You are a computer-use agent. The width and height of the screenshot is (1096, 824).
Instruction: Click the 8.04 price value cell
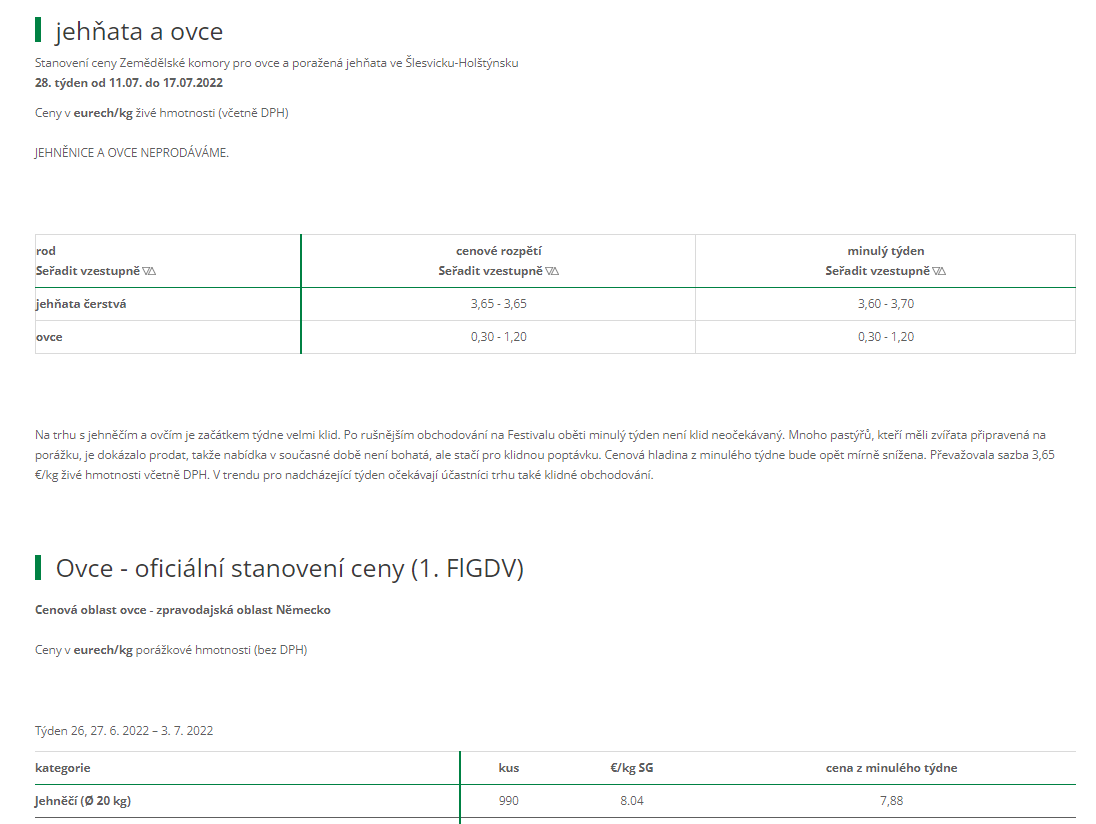click(631, 801)
